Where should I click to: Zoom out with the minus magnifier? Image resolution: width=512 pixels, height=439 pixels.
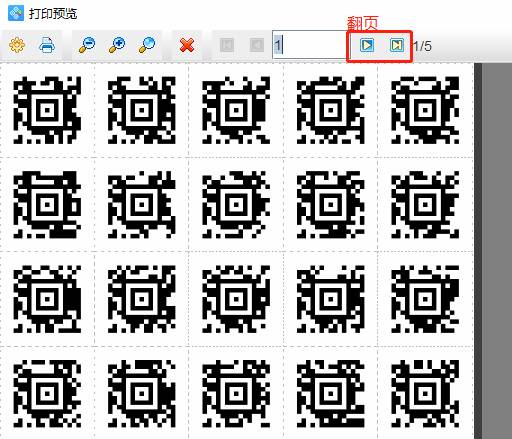point(87,45)
